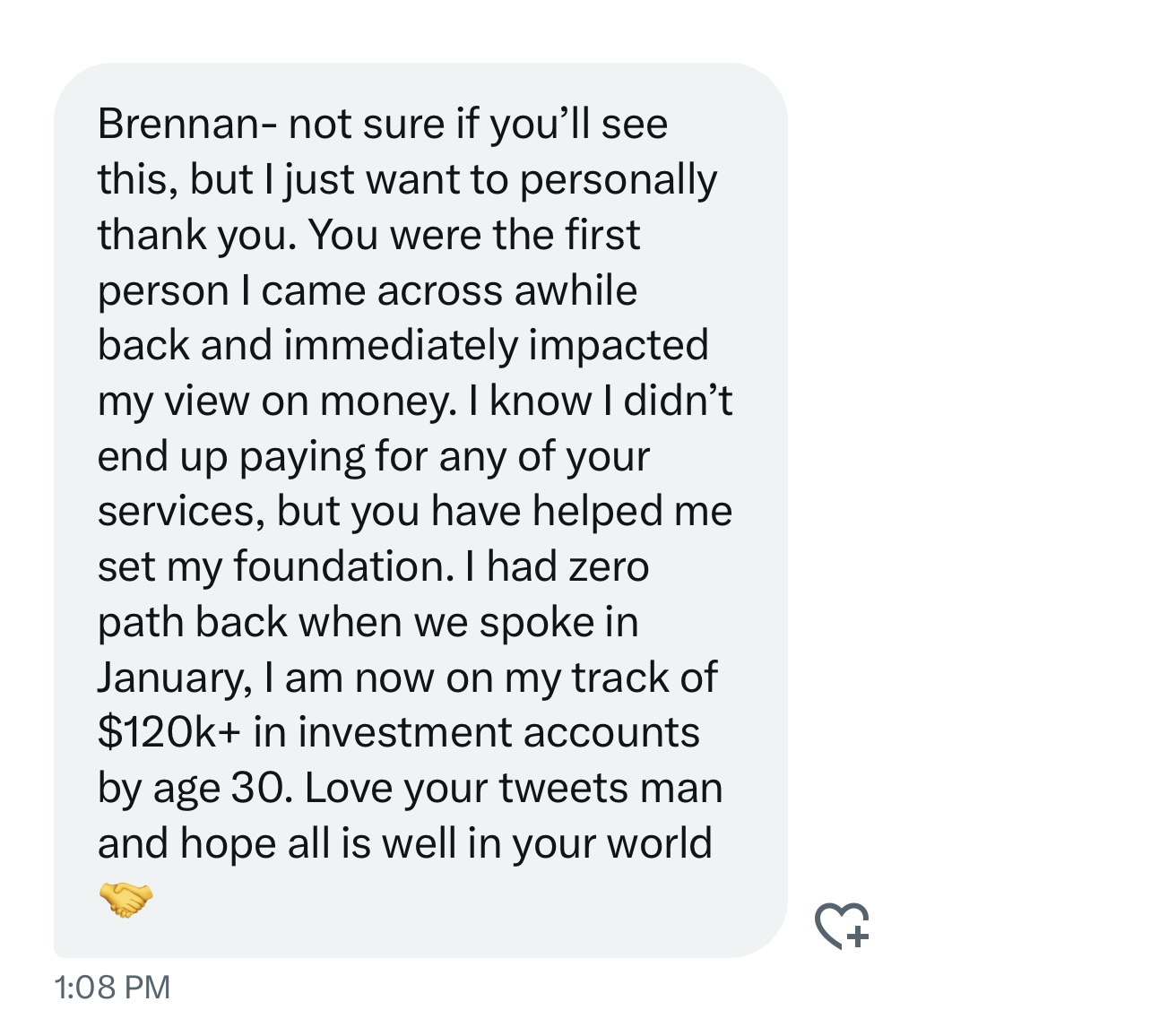Viewport: 1151px width, 1036px height.
Task: Click the word "foundation." in the message
Action: pyautogui.click(x=344, y=566)
